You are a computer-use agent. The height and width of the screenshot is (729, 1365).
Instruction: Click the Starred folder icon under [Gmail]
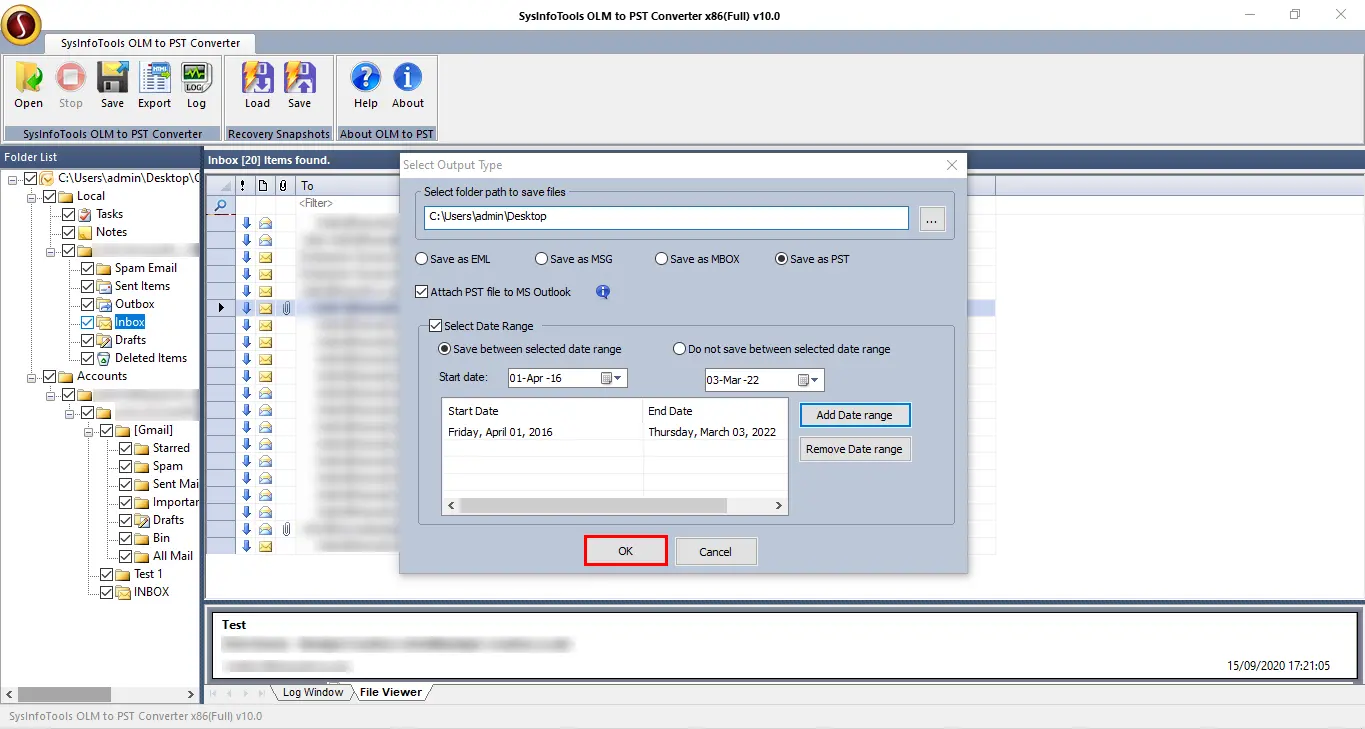point(142,448)
